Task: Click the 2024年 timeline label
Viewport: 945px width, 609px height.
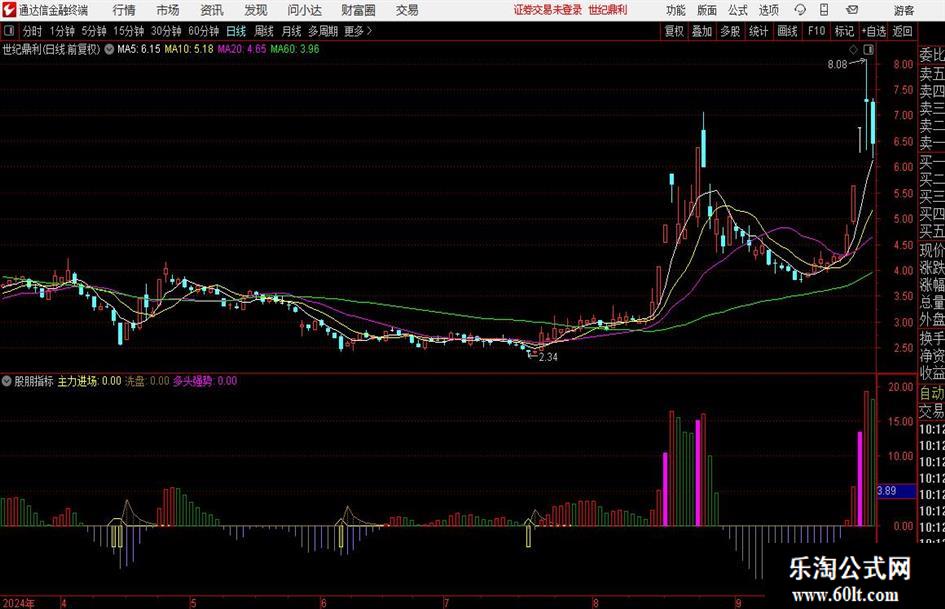Action: pyautogui.click(x=18, y=603)
